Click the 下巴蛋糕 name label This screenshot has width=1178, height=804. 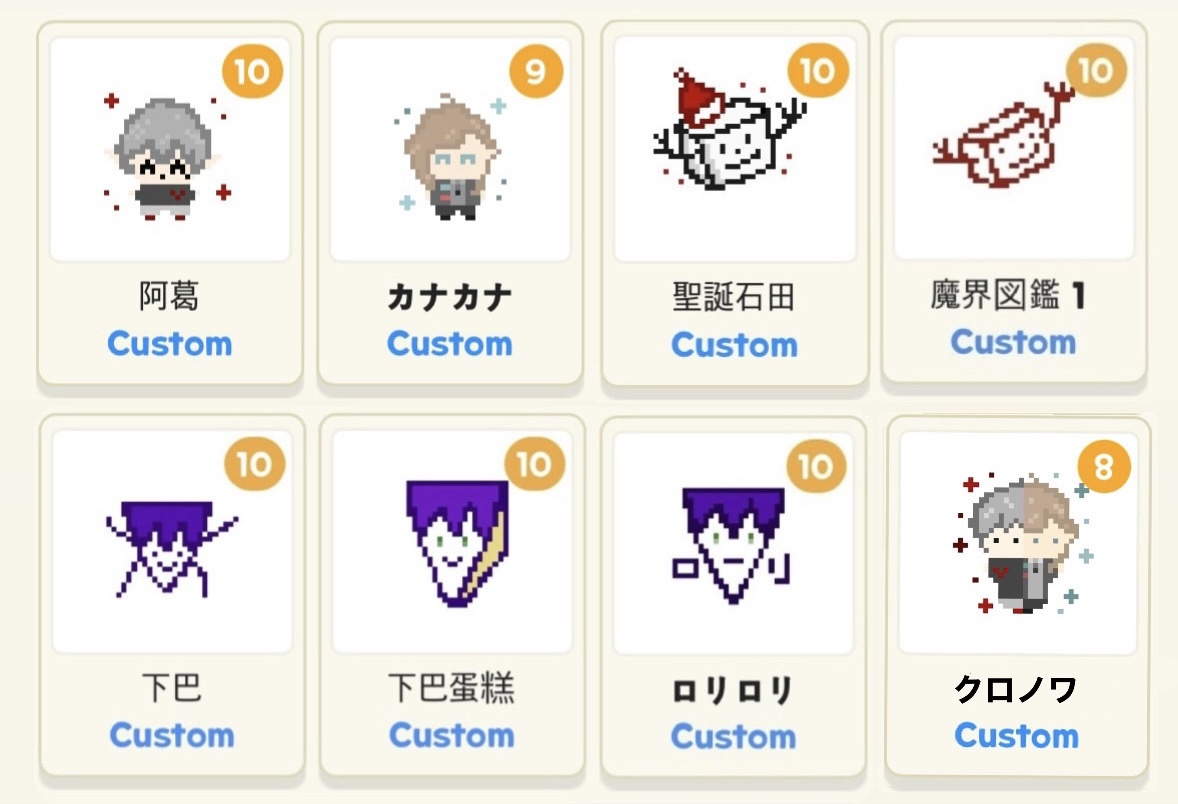tap(452, 688)
